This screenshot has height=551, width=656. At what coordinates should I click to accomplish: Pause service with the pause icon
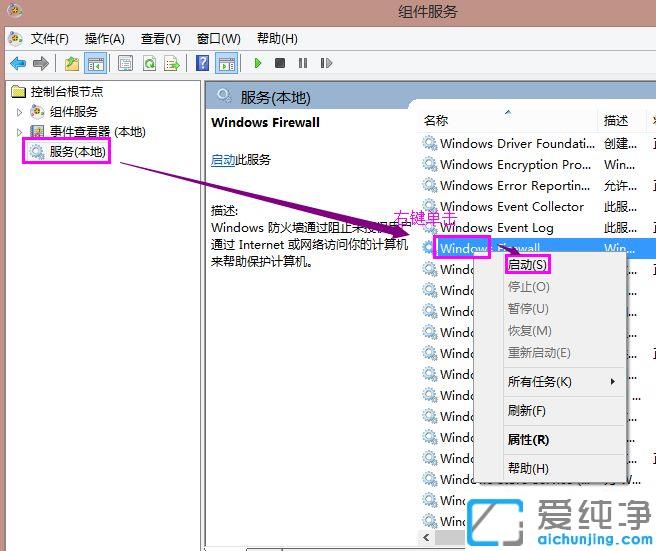(x=303, y=63)
